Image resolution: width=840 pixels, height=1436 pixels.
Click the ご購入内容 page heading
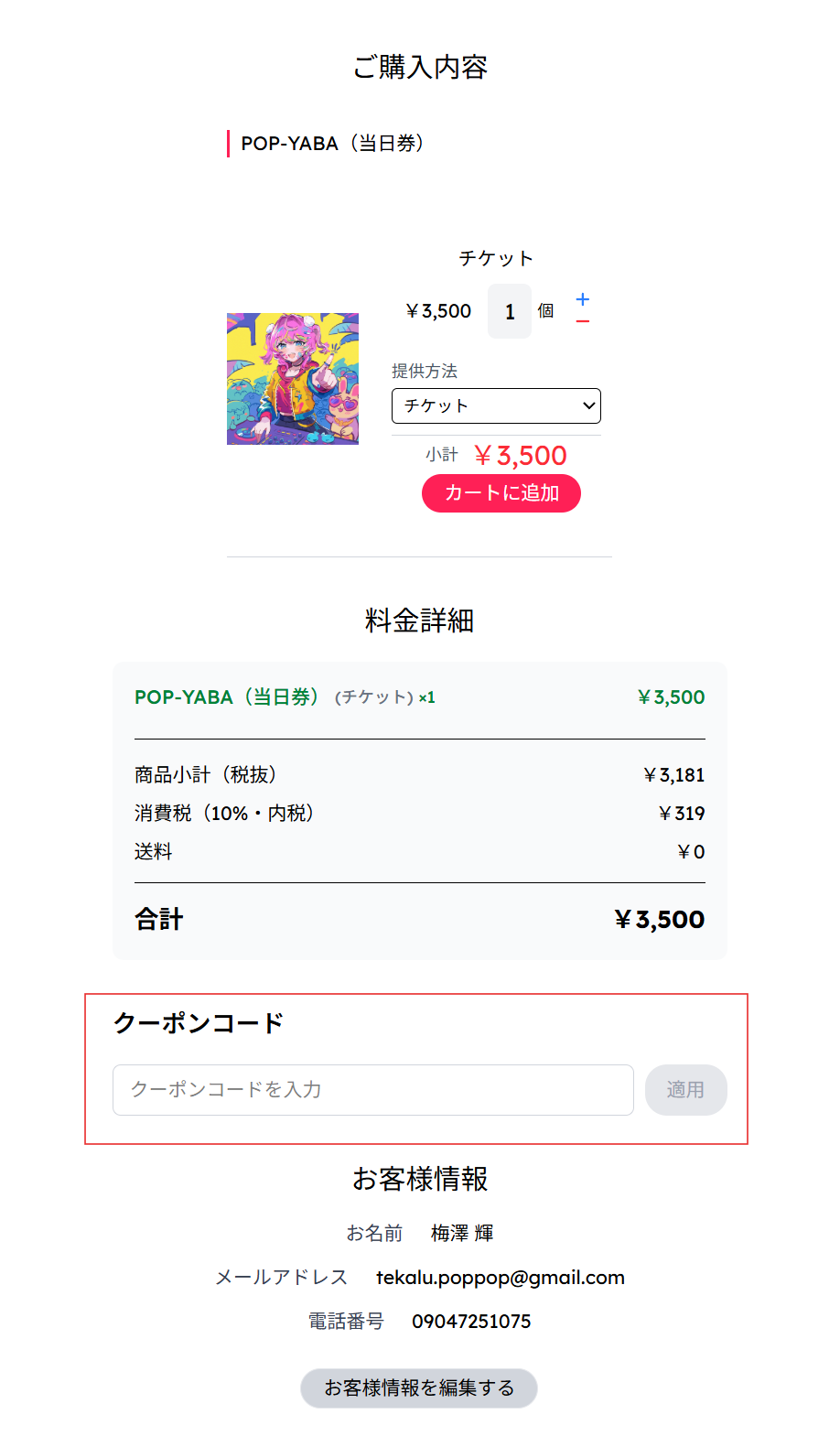pyautogui.click(x=420, y=67)
